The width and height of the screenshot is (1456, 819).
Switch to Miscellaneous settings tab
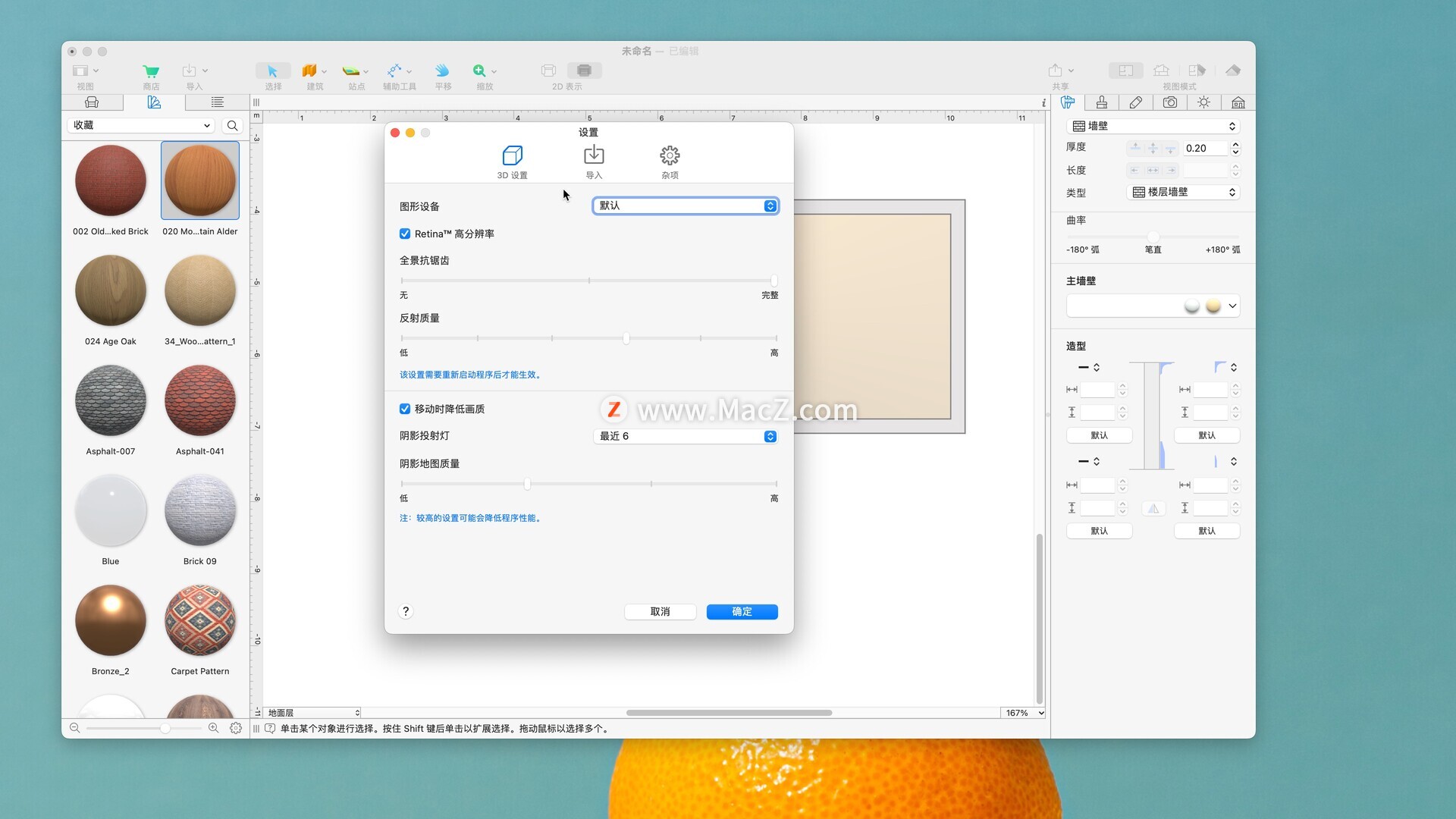click(x=670, y=162)
